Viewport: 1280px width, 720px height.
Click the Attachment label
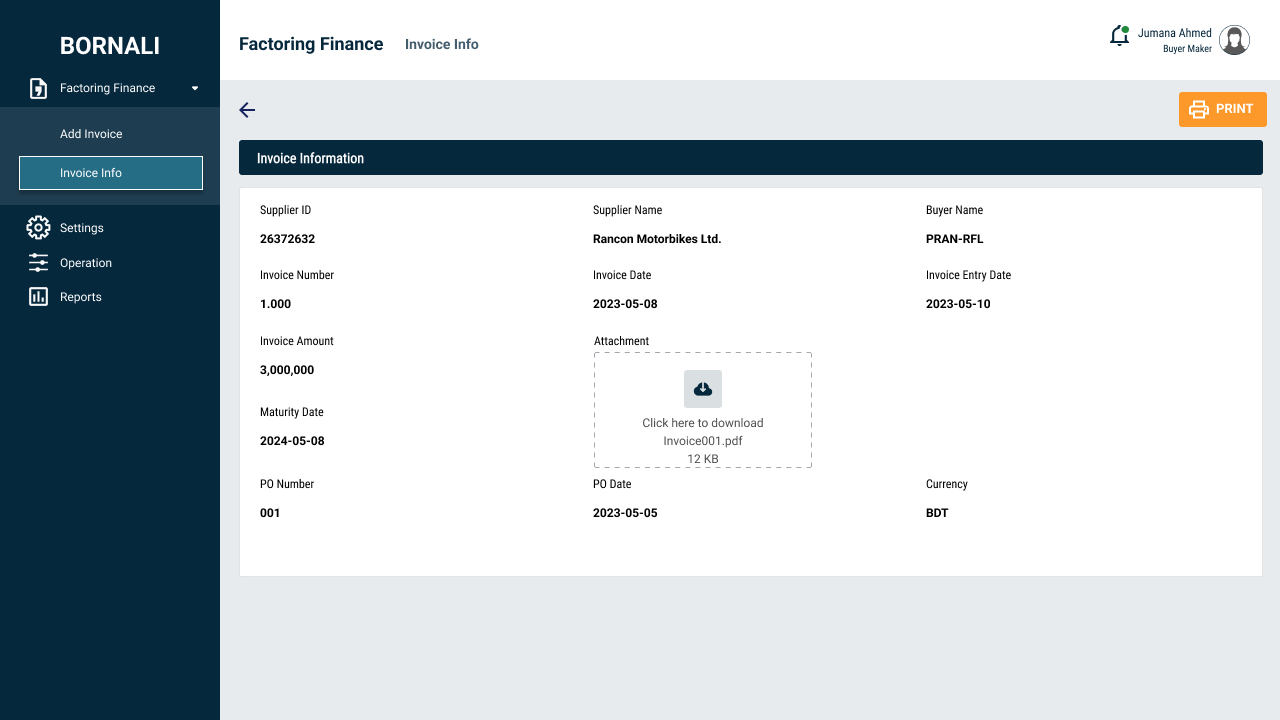click(622, 341)
